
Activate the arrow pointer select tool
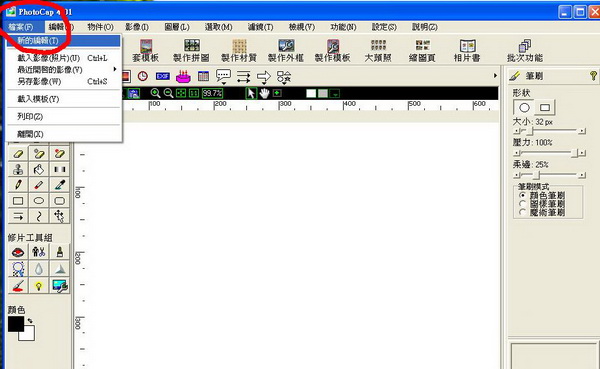(251, 93)
